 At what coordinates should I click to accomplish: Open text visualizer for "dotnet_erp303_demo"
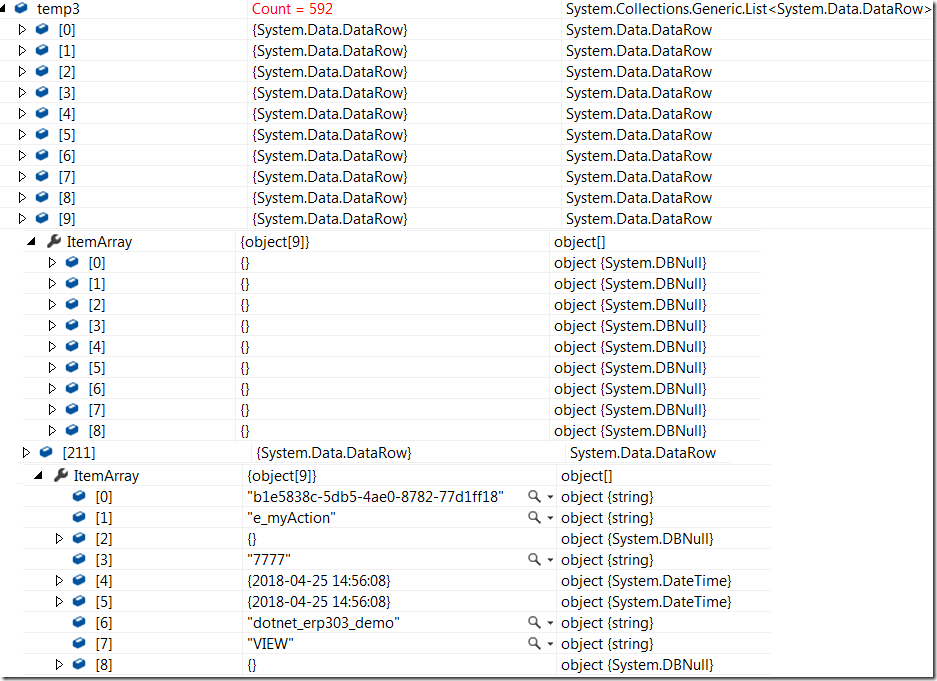tap(534, 622)
